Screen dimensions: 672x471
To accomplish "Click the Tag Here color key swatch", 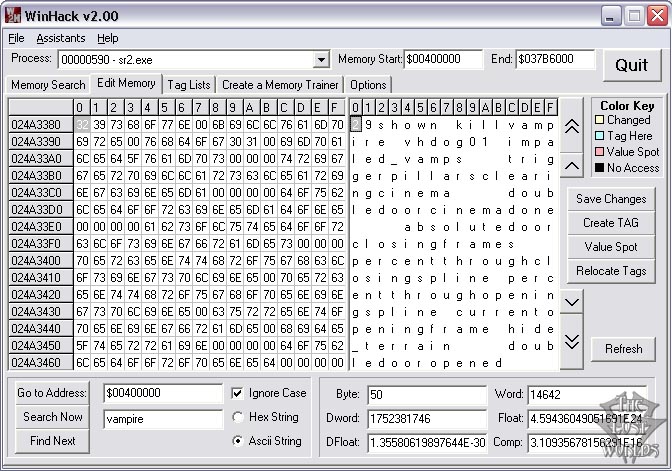I will [x=600, y=136].
